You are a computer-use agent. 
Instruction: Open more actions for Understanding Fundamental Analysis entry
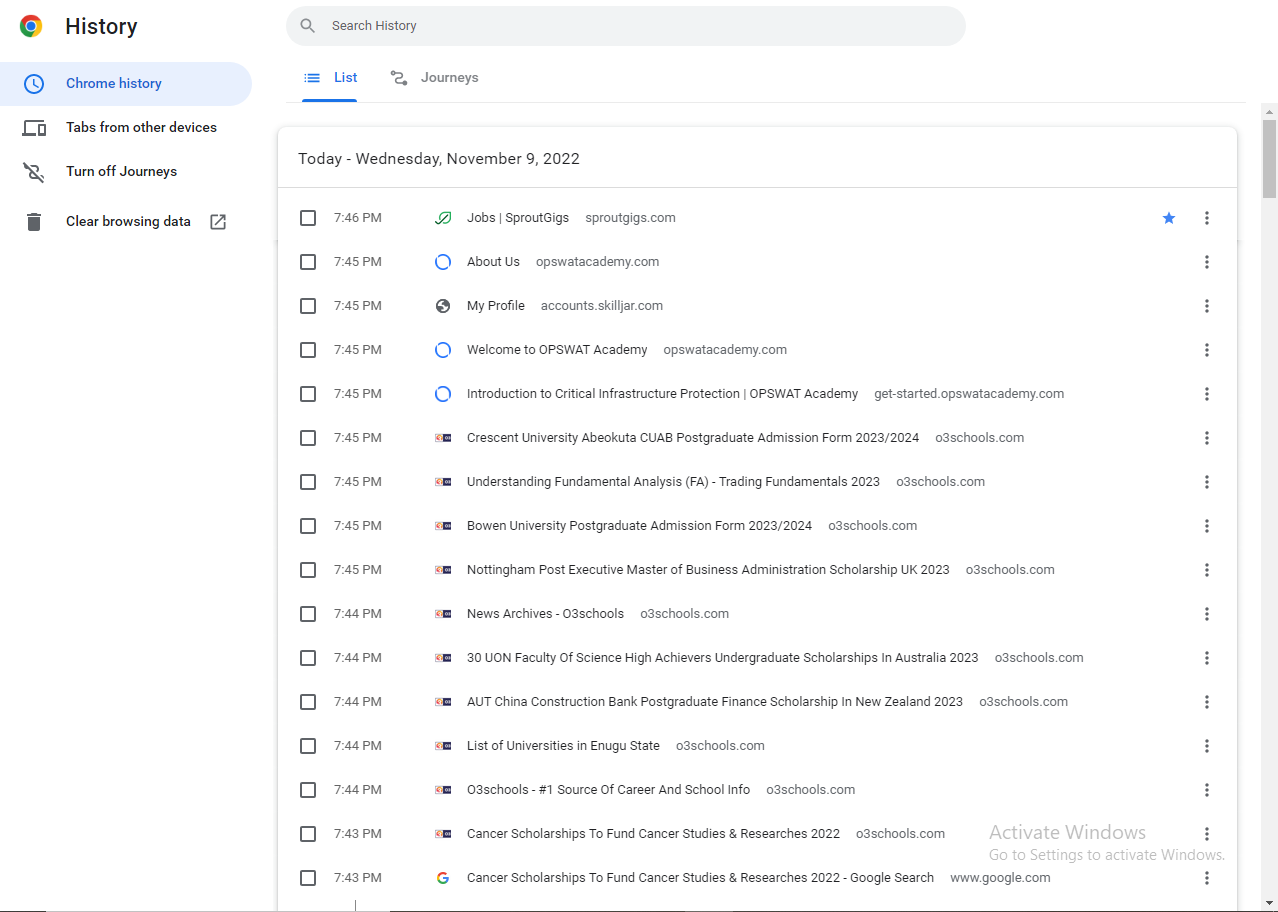pos(1207,482)
